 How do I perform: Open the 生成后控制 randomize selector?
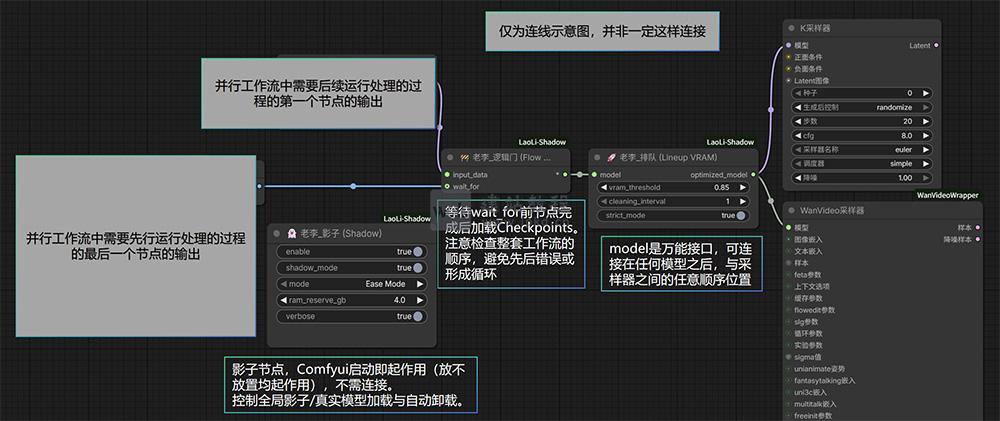coord(861,107)
